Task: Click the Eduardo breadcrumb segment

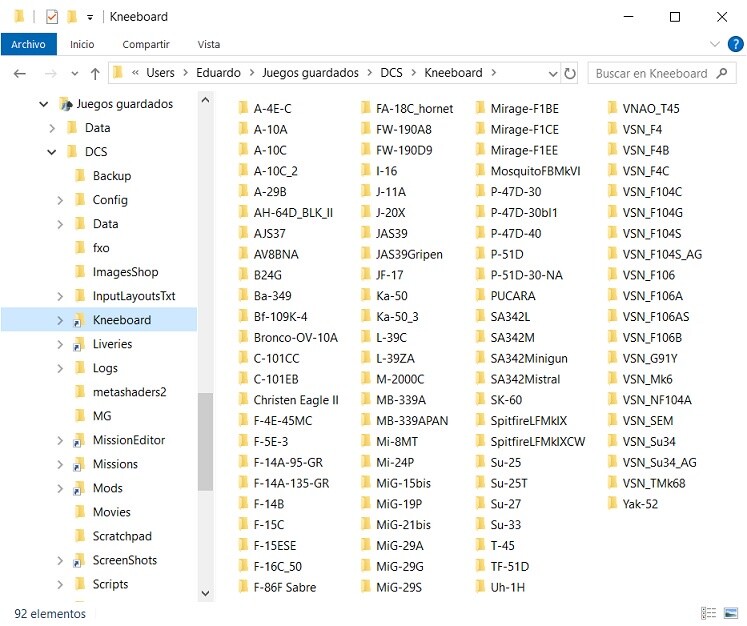Action: pos(218,73)
